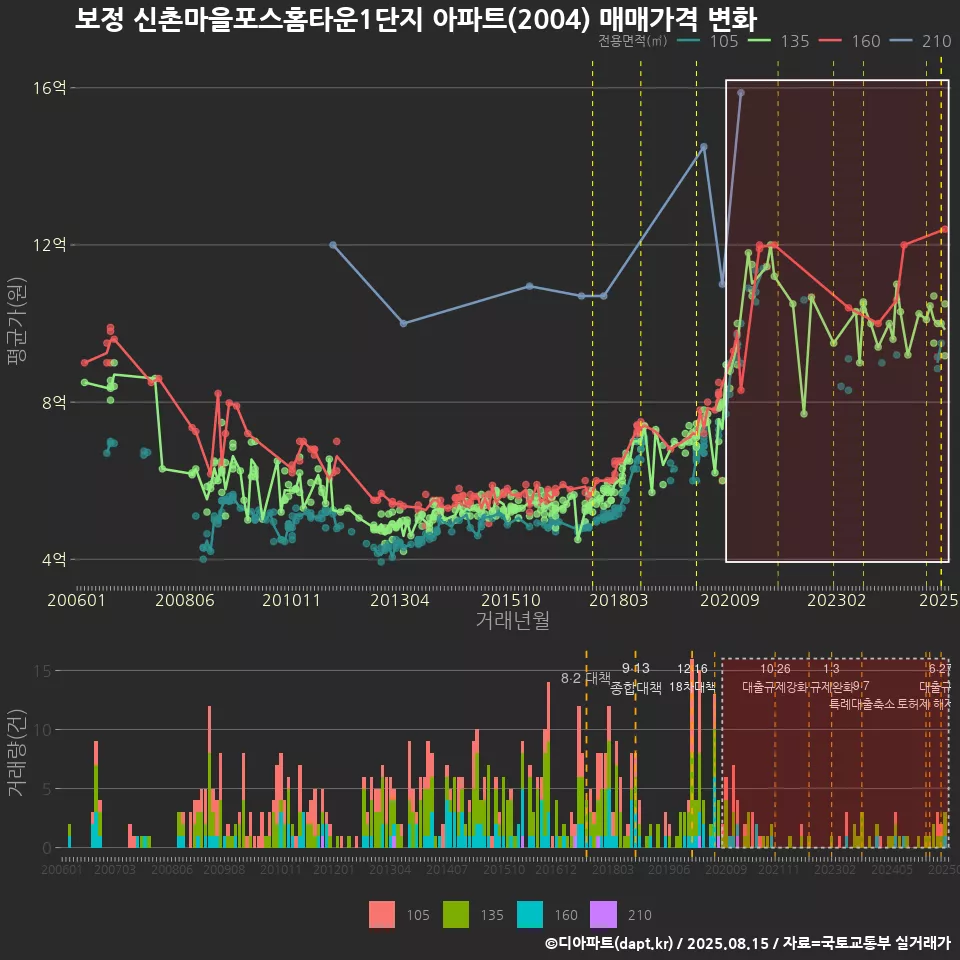Click the 202302 tick label on the price chart axis
Image resolution: width=960 pixels, height=960 pixels.
[836, 600]
